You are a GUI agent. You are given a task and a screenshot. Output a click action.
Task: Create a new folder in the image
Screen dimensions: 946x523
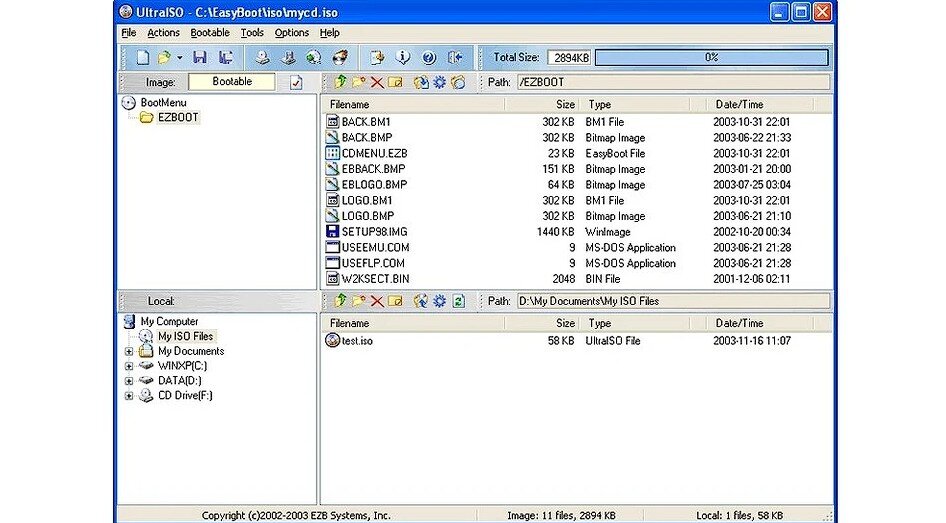click(x=359, y=82)
